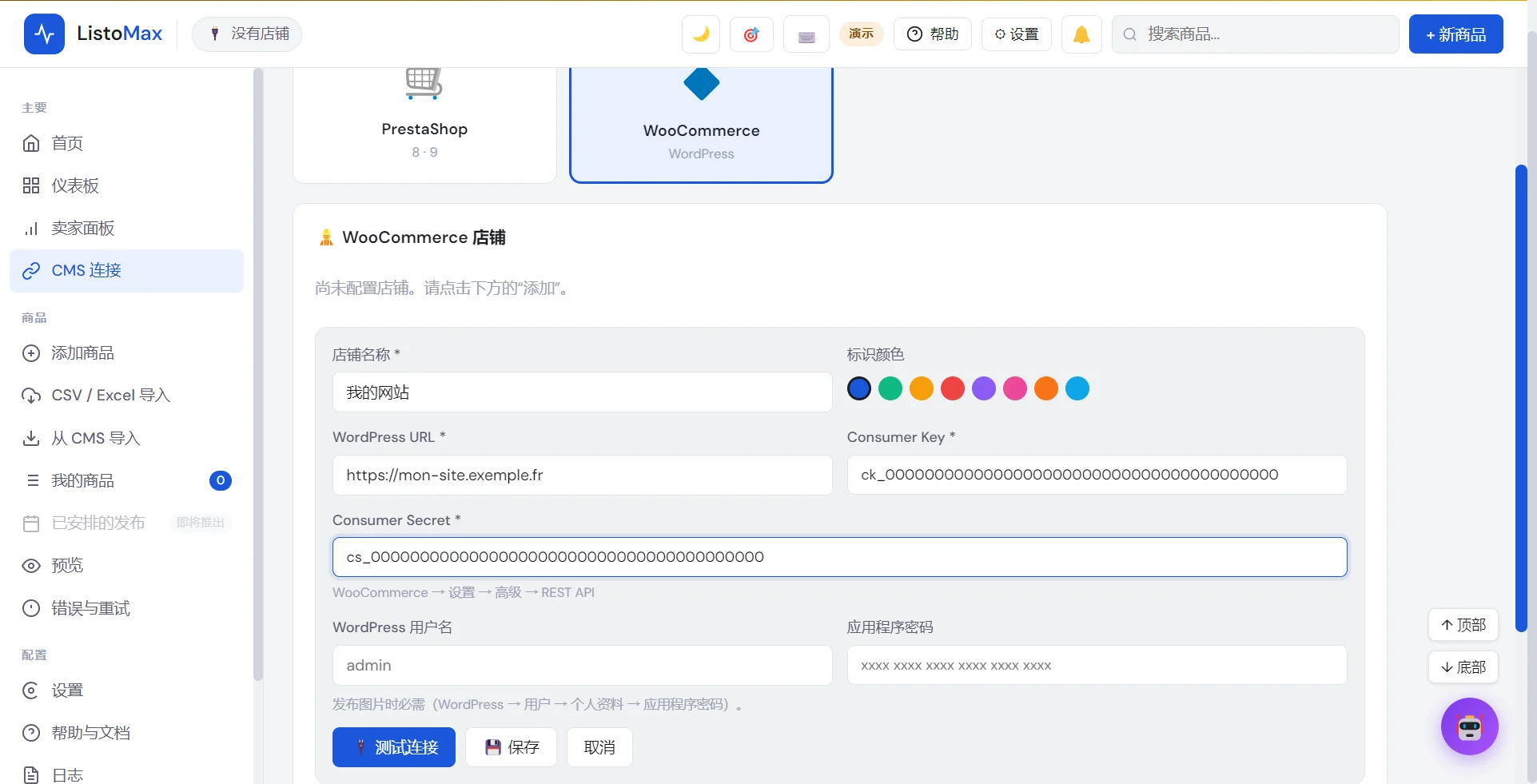Image resolution: width=1537 pixels, height=784 pixels.
Task: Select CMS 连接 in sidebar
Action: 126,270
